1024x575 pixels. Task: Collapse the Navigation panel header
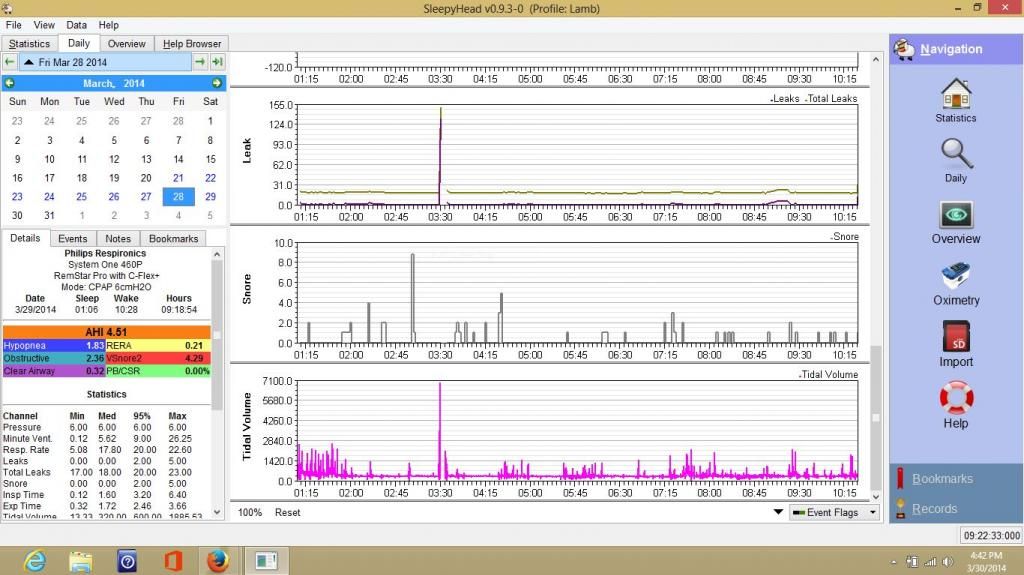[x=955, y=49]
